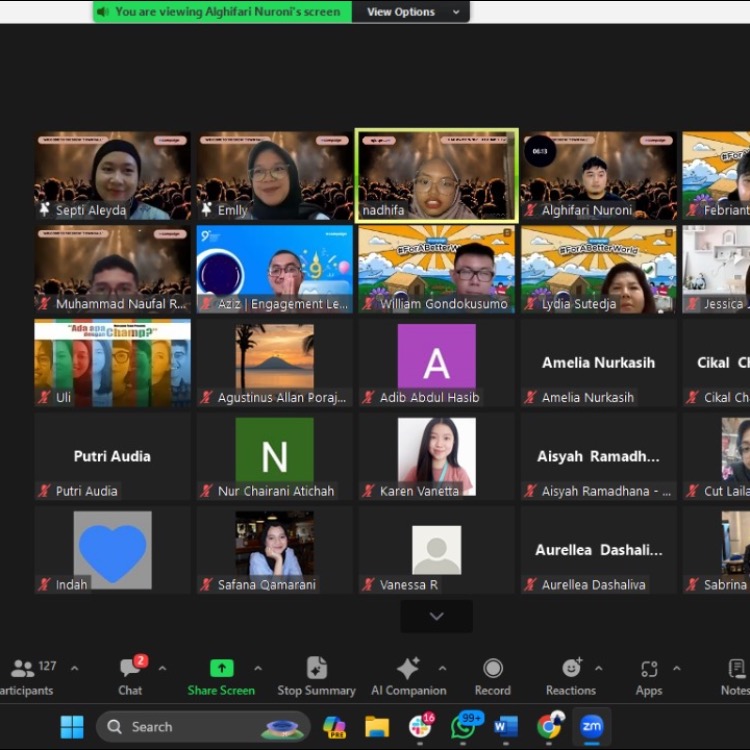Click the green Share Screen icon
The image size is (750, 750).
[222, 668]
